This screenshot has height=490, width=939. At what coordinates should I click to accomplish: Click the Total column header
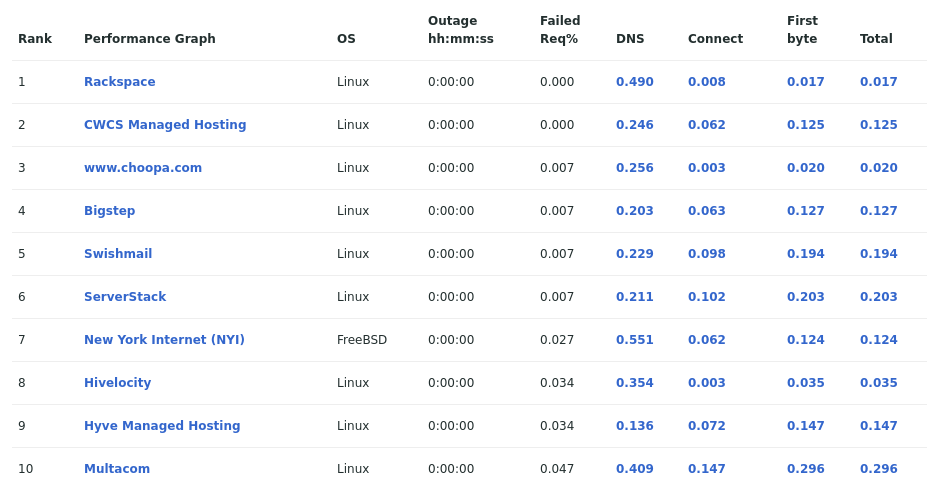coord(876,38)
